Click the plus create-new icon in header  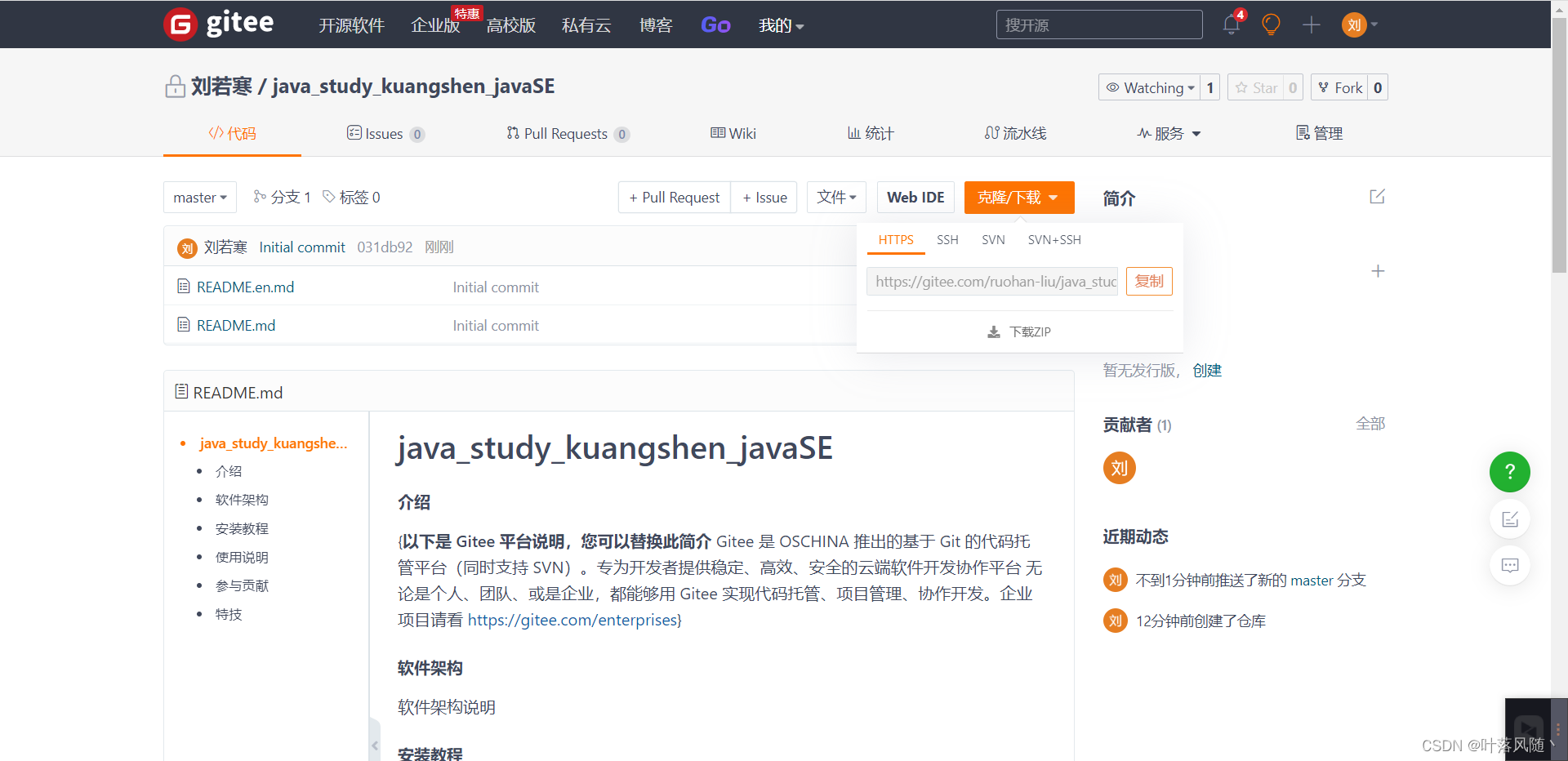coord(1312,24)
